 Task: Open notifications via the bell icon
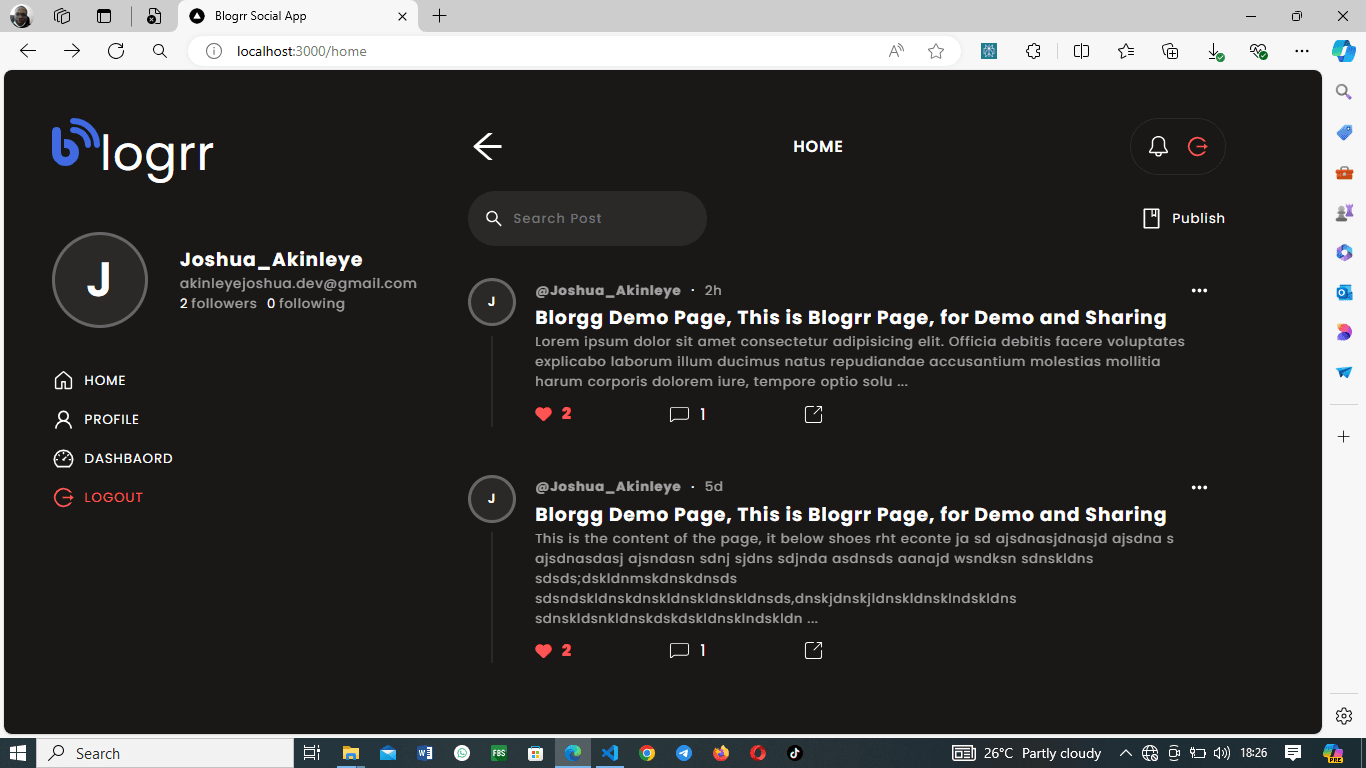pyautogui.click(x=1158, y=147)
